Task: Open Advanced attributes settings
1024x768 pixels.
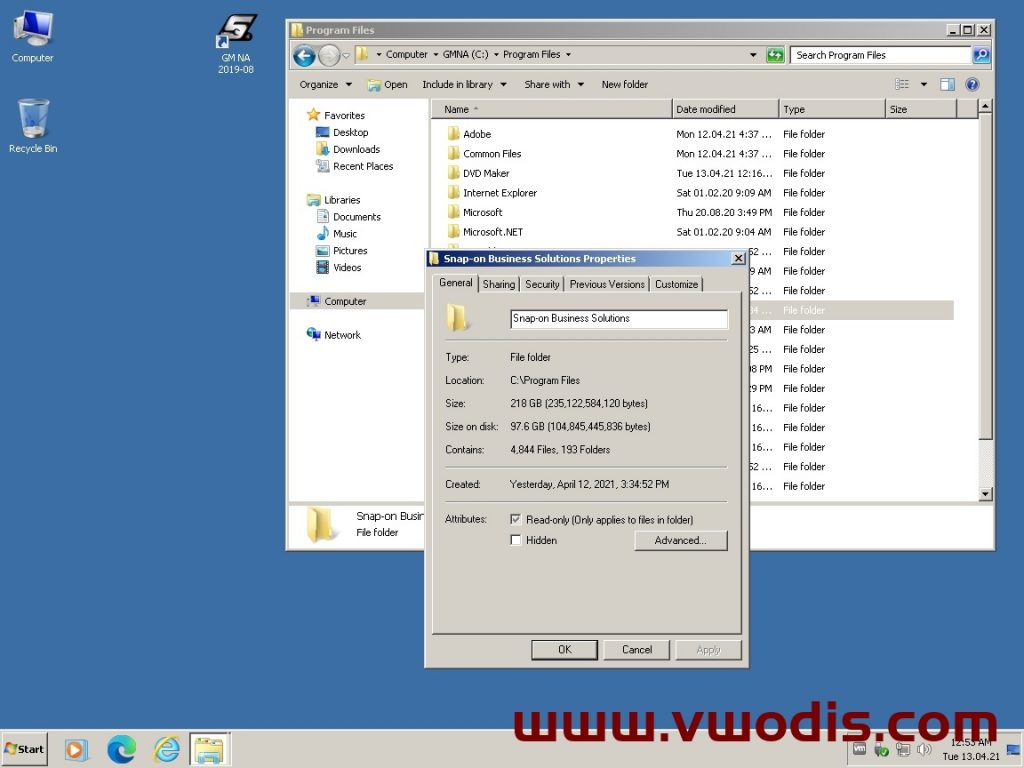Action: [680, 540]
